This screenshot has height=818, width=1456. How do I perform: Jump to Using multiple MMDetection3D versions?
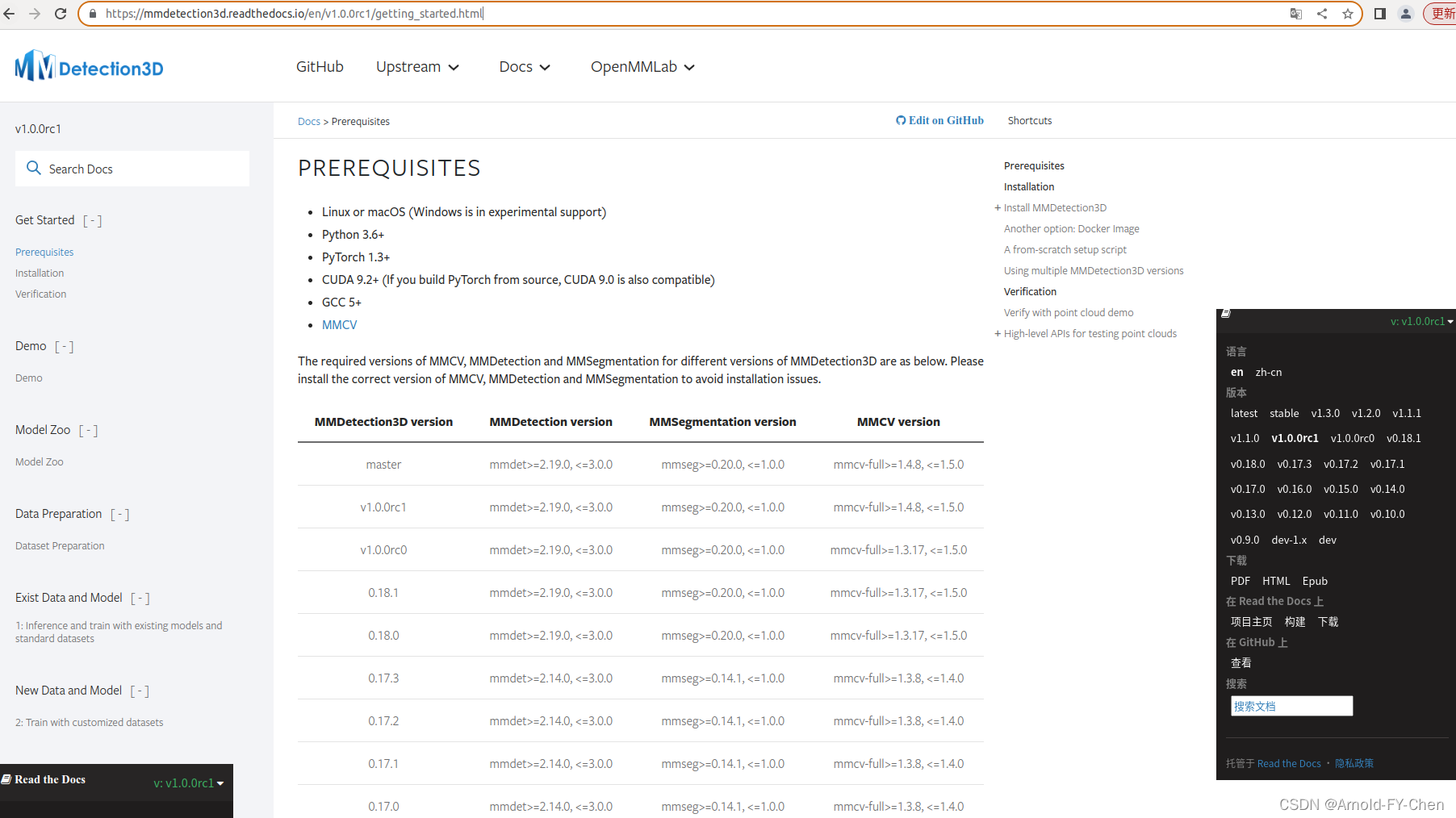pos(1094,271)
